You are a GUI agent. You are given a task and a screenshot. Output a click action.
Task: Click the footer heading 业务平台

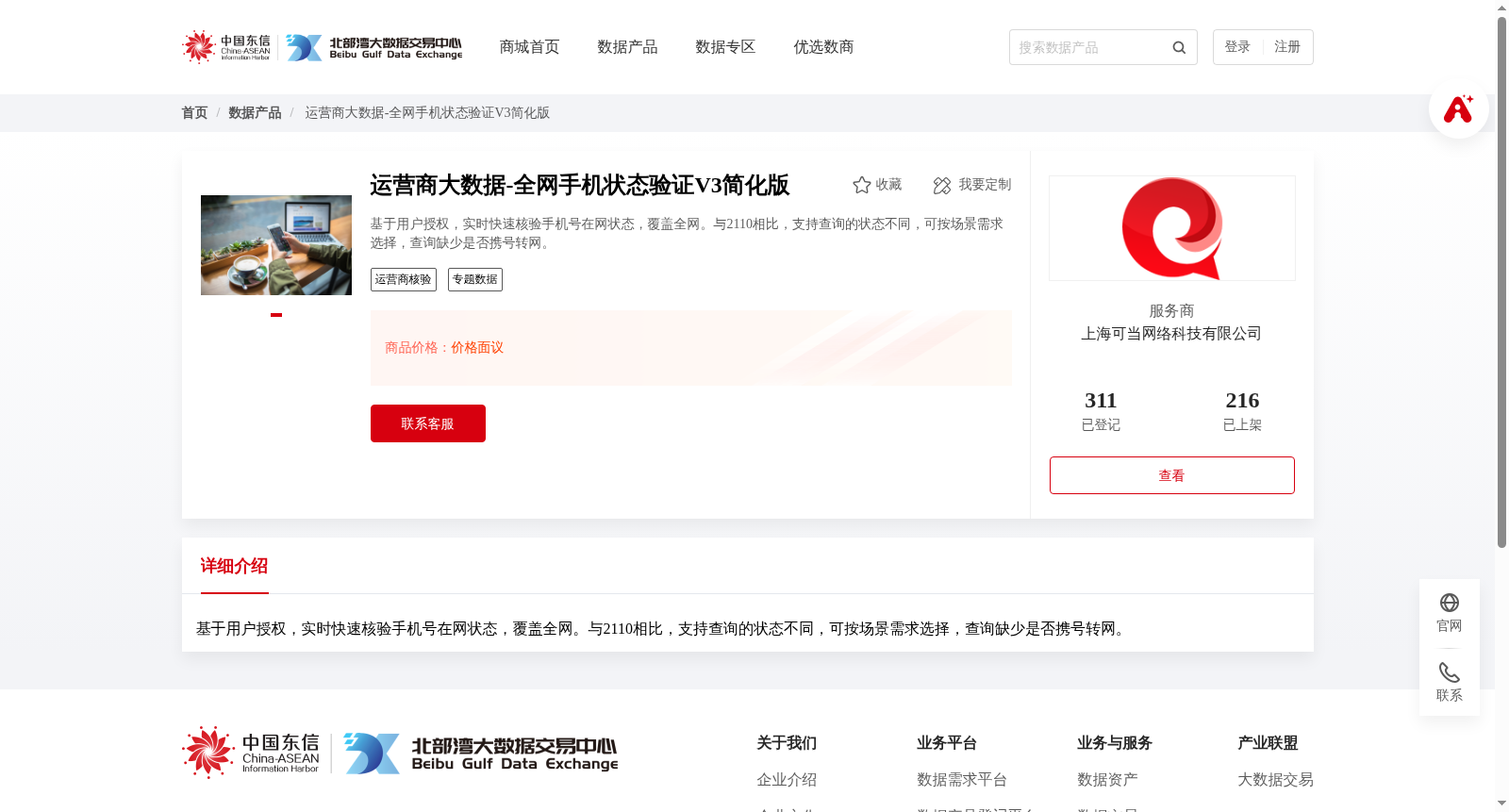947,743
